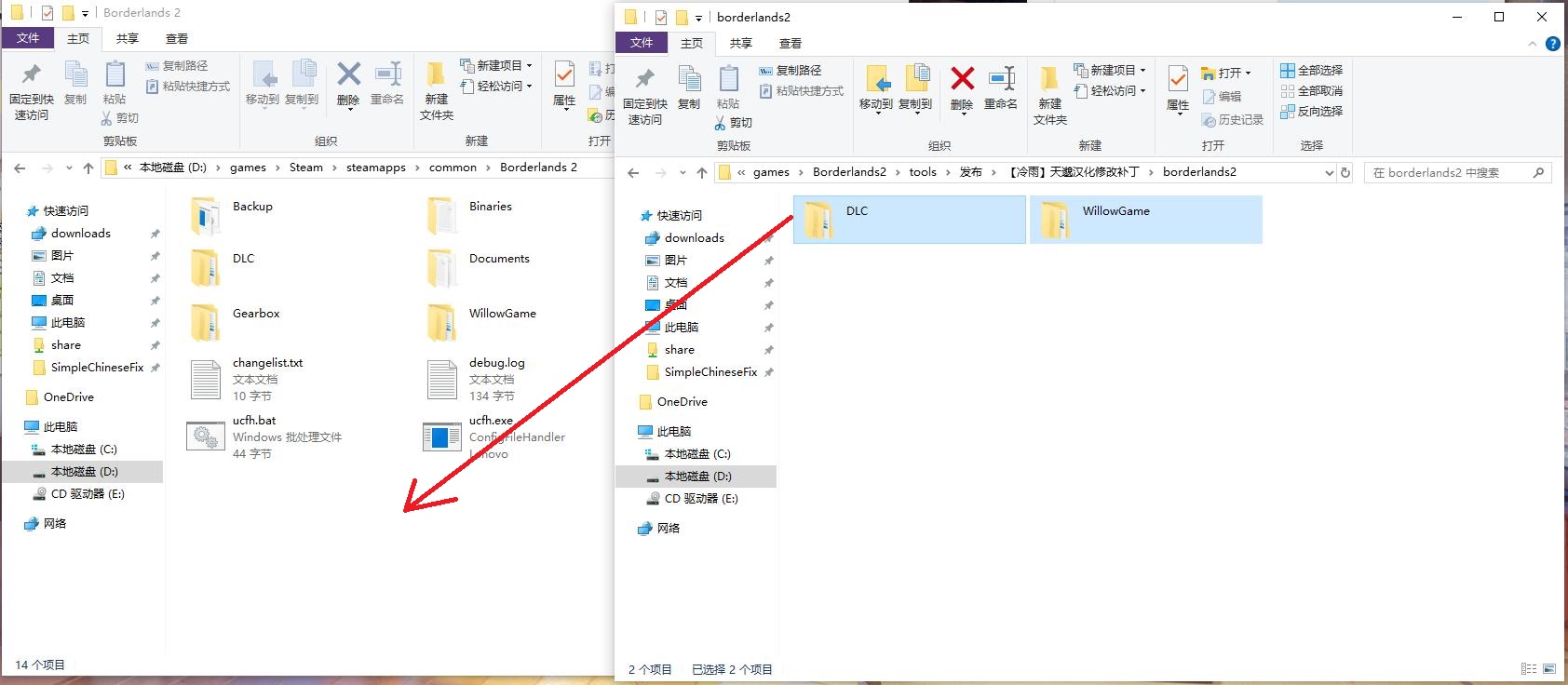Click Copy path (复制路径) in borderlands2 window
The width and height of the screenshot is (1568, 685).
click(x=791, y=71)
